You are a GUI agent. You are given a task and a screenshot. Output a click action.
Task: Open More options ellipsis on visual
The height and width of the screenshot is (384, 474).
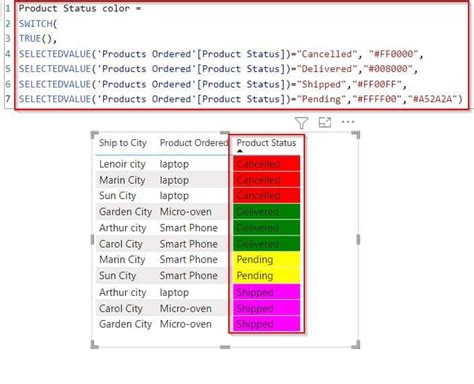(x=348, y=122)
